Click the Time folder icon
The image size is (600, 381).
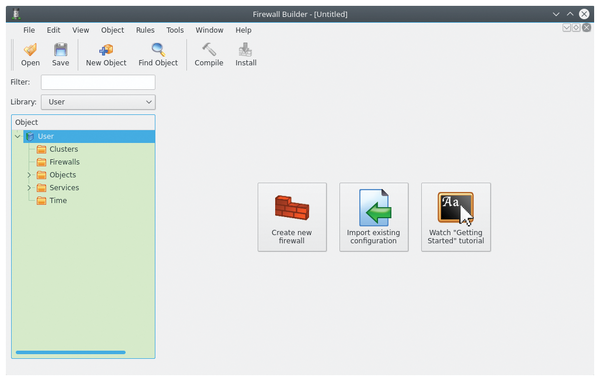(41, 200)
